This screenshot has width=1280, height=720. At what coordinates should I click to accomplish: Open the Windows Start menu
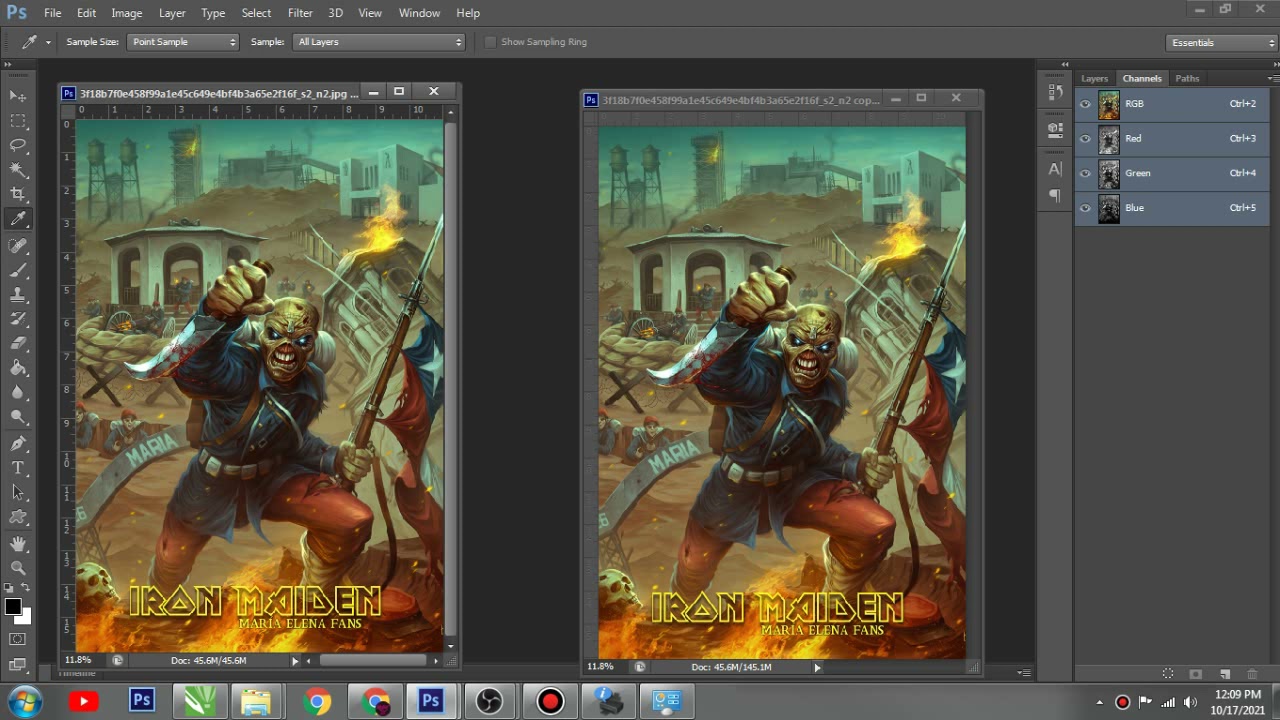coord(25,701)
